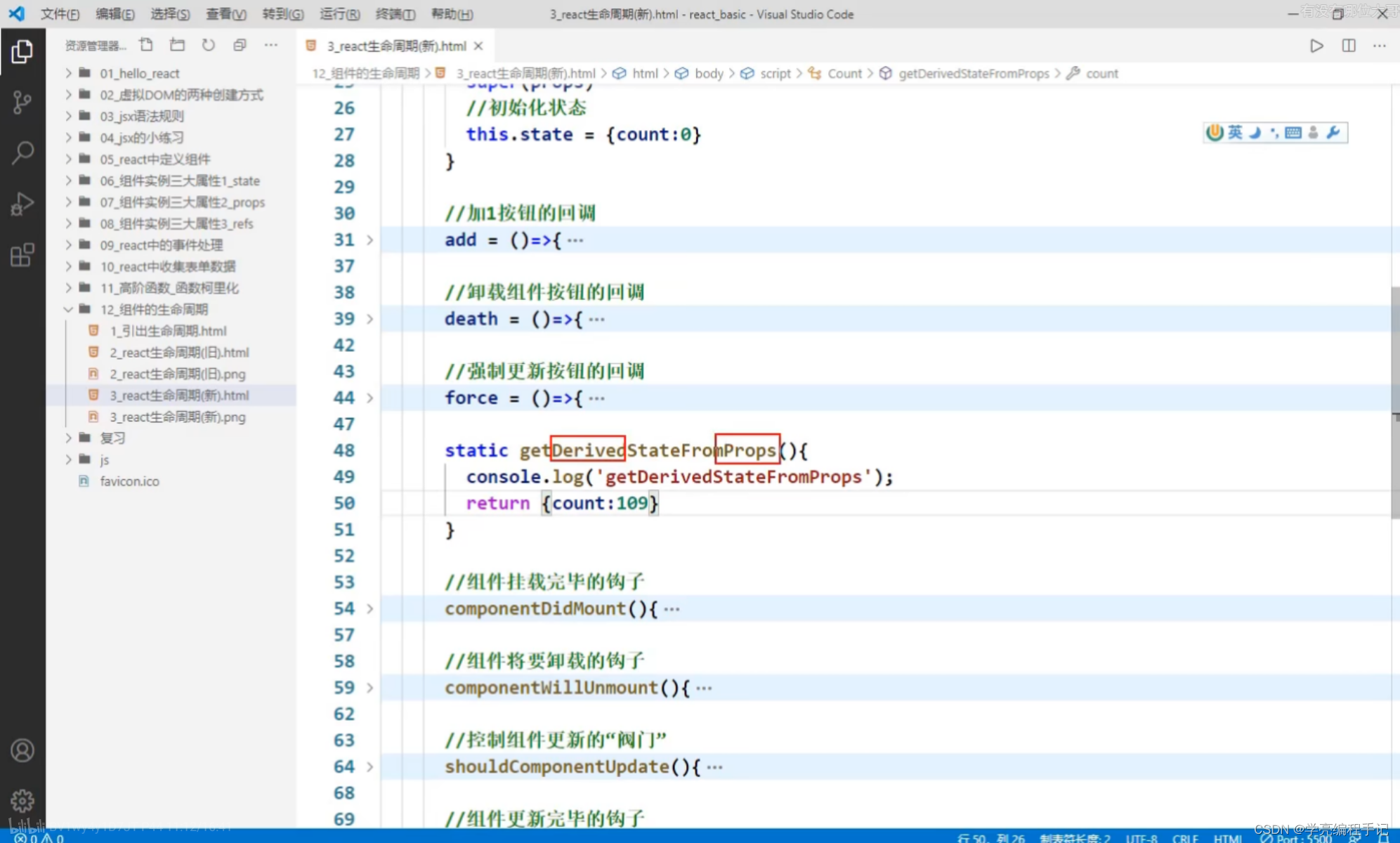Image resolution: width=1400 pixels, height=843 pixels.
Task: Open favicon.ico file
Action: 171,481
